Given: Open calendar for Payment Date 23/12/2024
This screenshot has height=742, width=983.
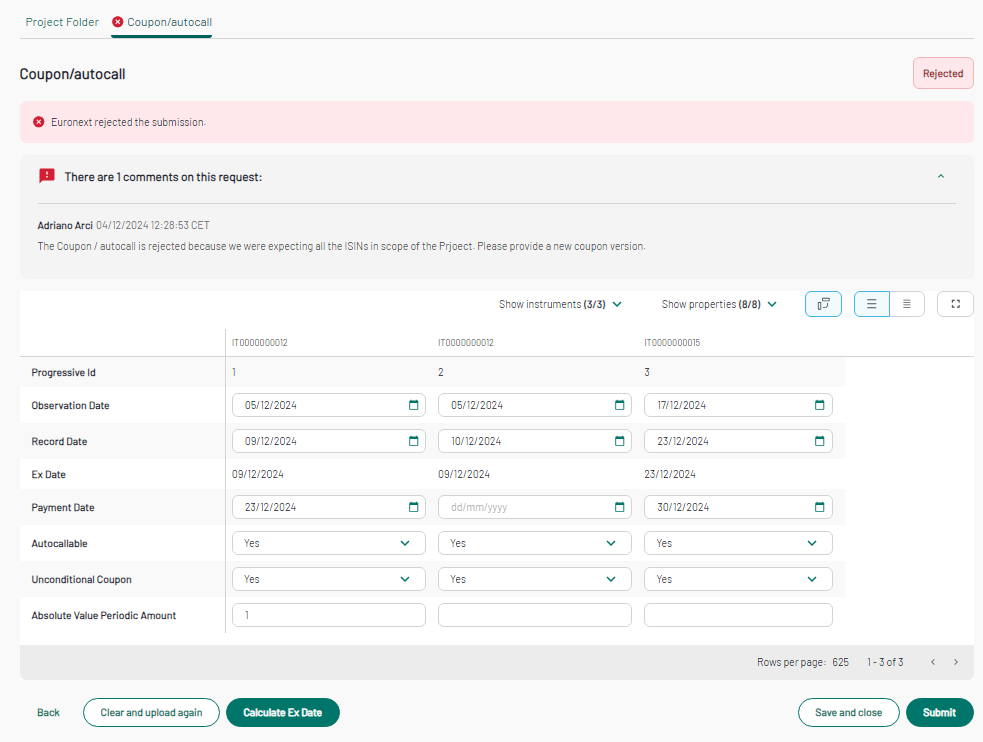Looking at the screenshot, I should (413, 507).
